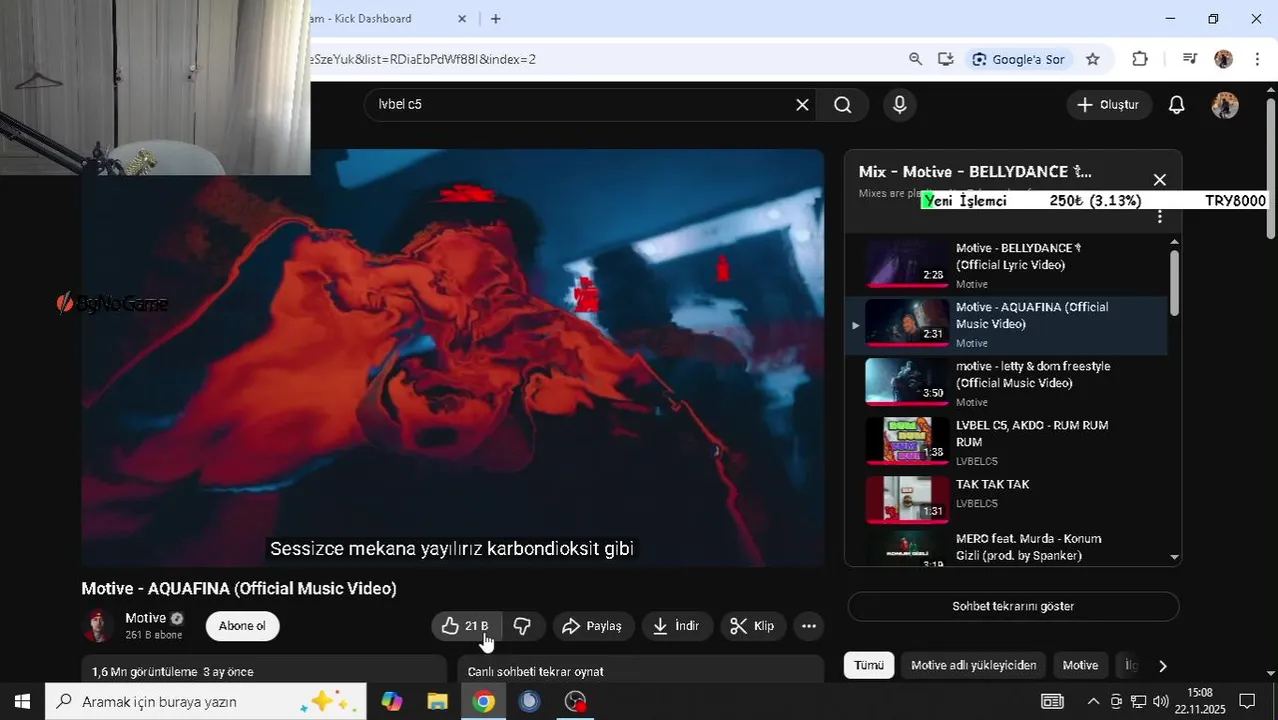Open YouTube notifications bell

(1177, 105)
